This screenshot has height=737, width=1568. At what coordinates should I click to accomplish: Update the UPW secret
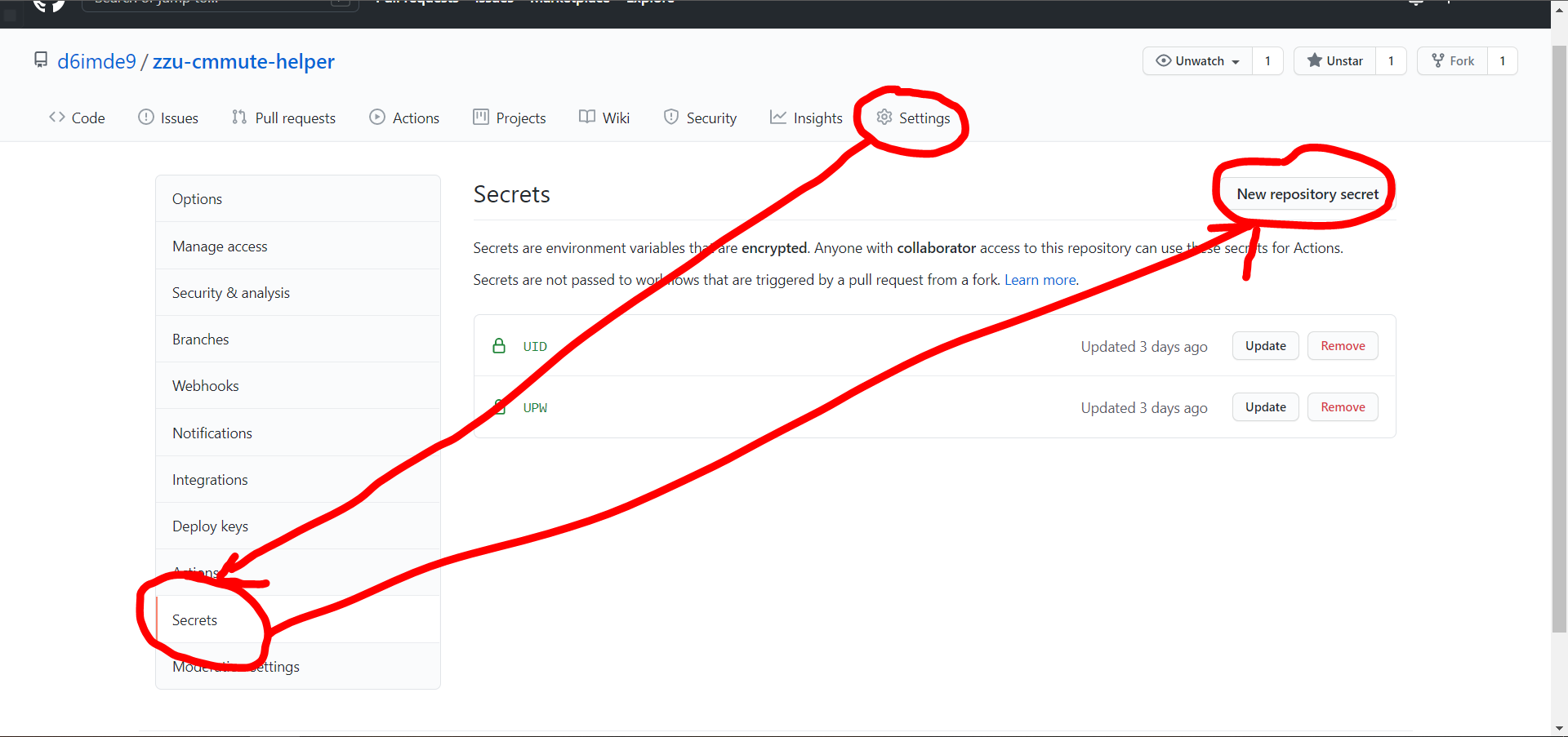(x=1266, y=407)
